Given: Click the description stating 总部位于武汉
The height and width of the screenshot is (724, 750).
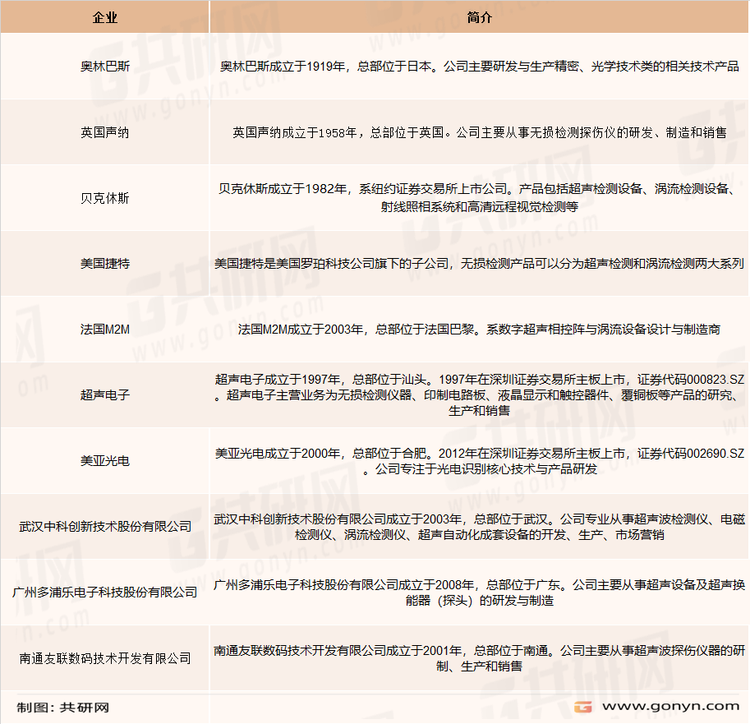Looking at the screenshot, I should (x=479, y=527).
